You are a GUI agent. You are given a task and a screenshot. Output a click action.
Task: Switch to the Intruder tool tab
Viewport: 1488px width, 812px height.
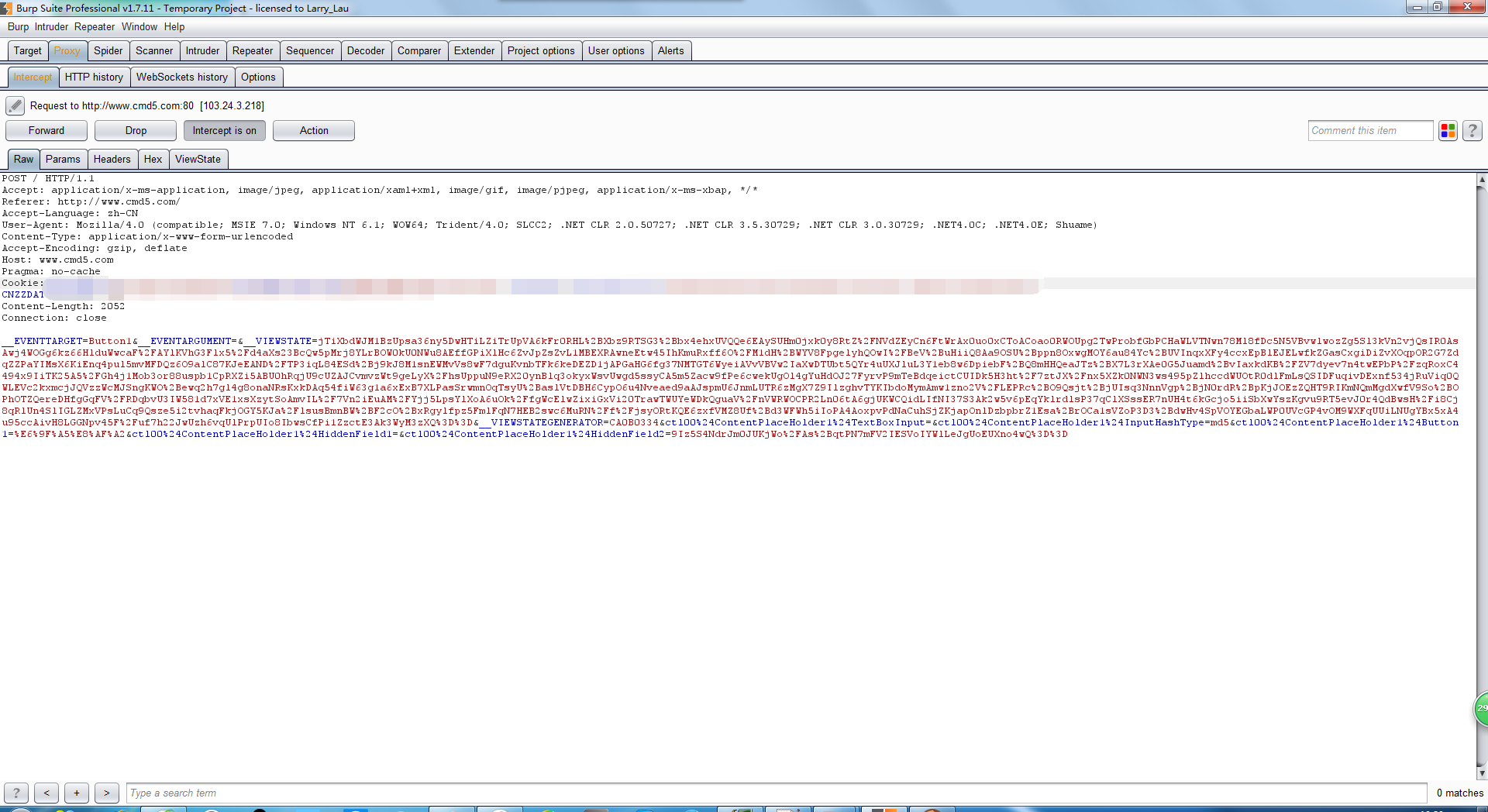point(202,50)
